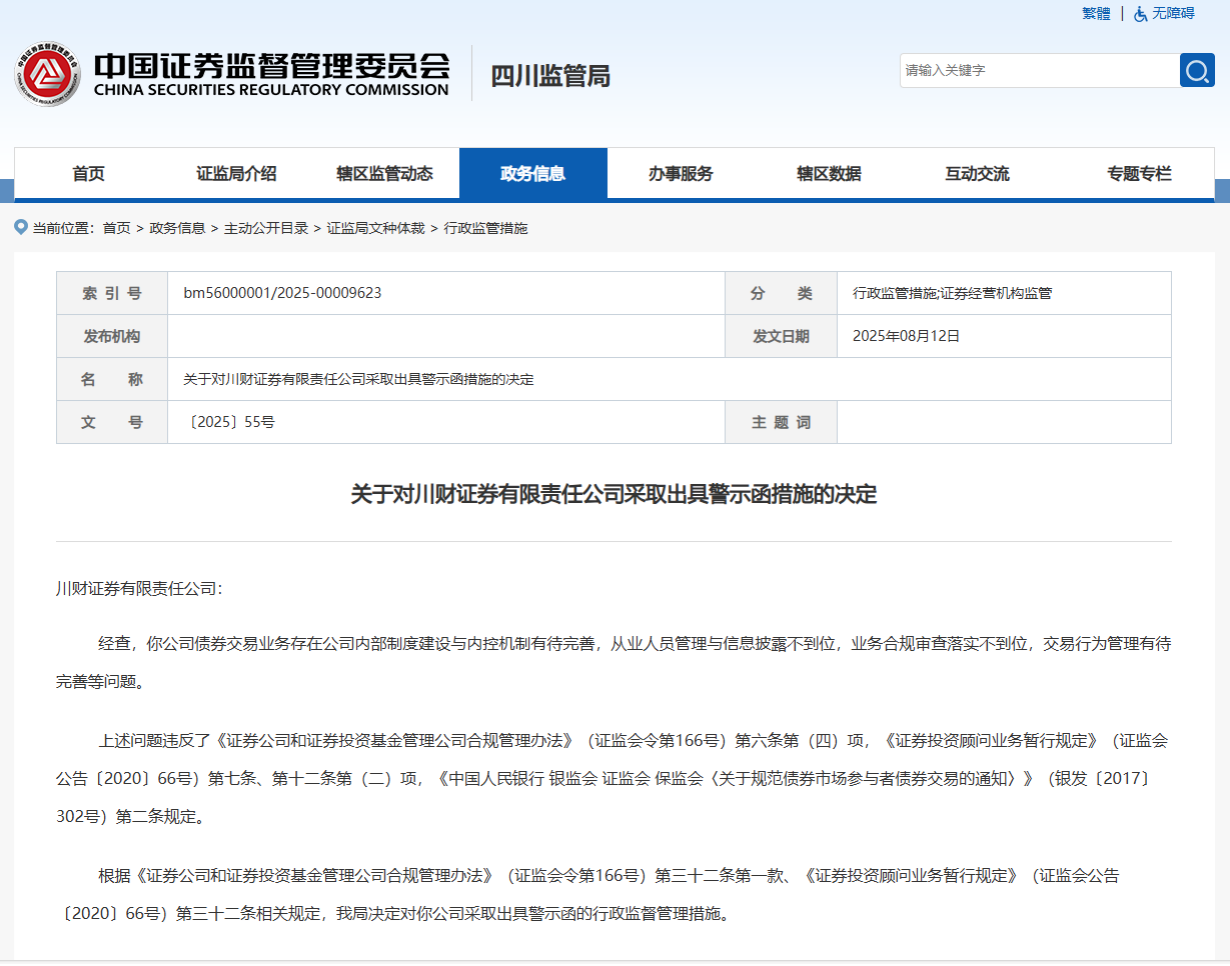Go to 辖区数据 section
The height and width of the screenshot is (966, 1230).
click(x=829, y=174)
